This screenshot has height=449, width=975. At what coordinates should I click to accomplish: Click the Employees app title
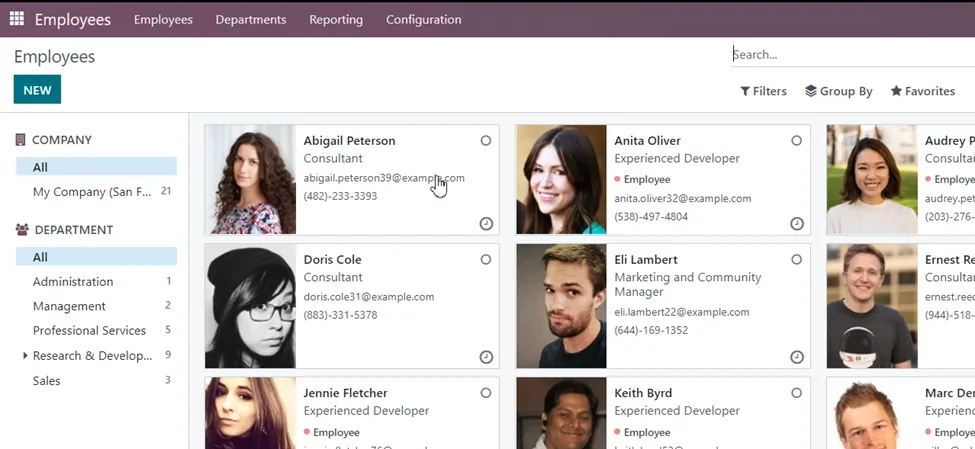(x=73, y=19)
